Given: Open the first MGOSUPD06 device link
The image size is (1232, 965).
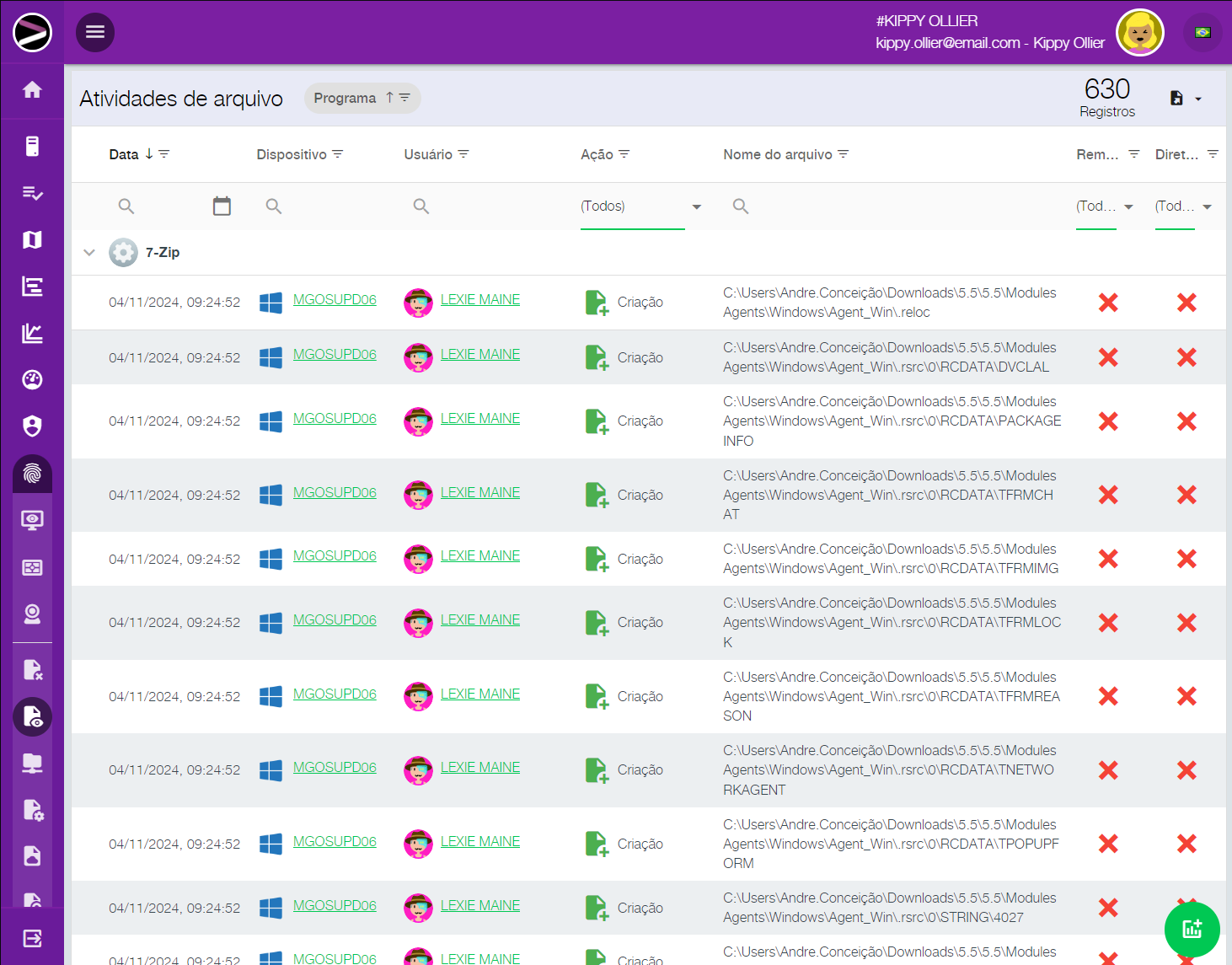Looking at the screenshot, I should (x=335, y=300).
